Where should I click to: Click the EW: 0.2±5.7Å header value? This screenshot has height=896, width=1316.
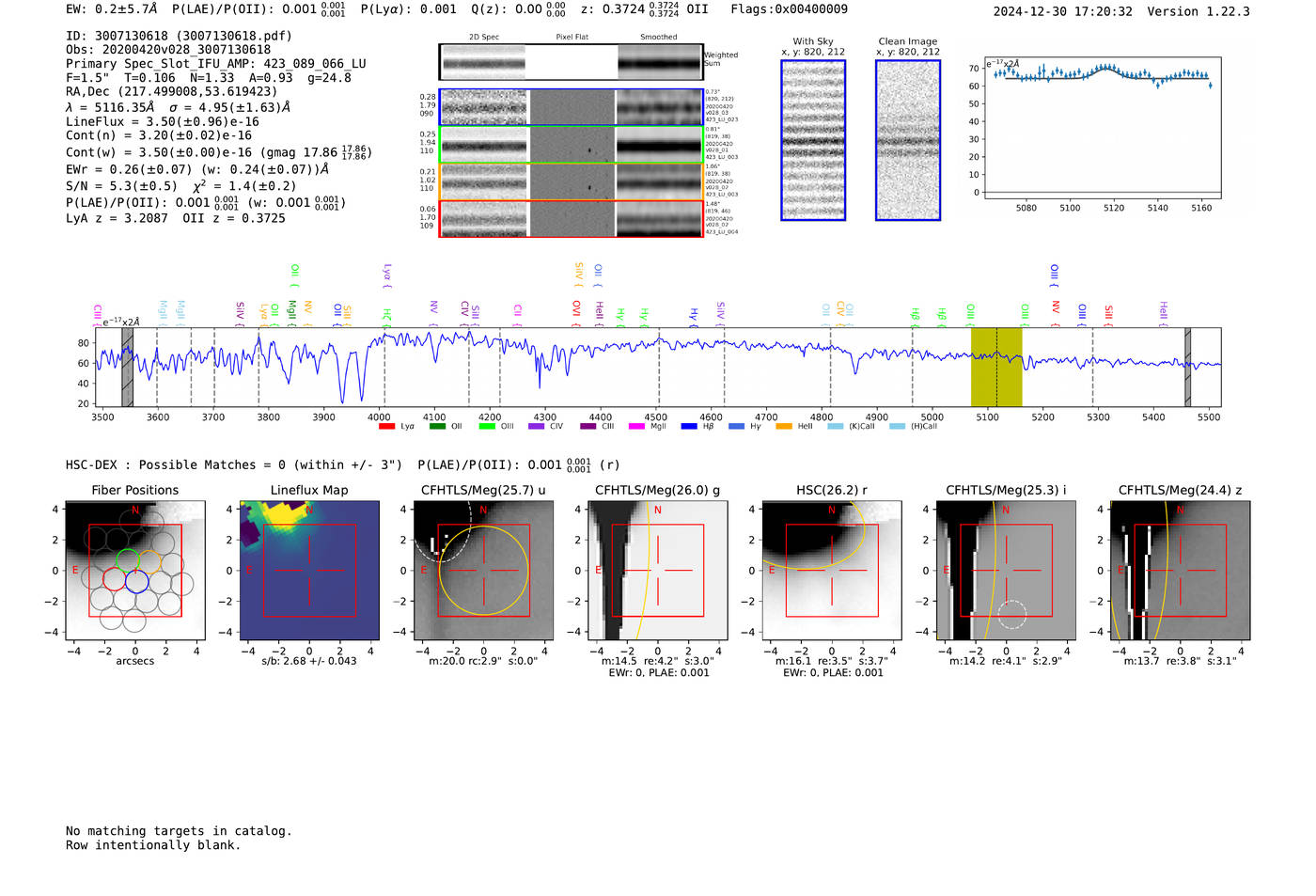click(111, 8)
